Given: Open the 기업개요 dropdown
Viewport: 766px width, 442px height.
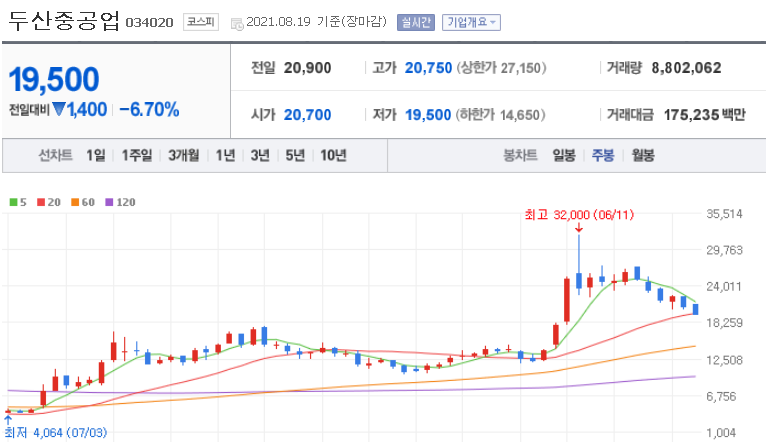Looking at the screenshot, I should (x=471, y=22).
